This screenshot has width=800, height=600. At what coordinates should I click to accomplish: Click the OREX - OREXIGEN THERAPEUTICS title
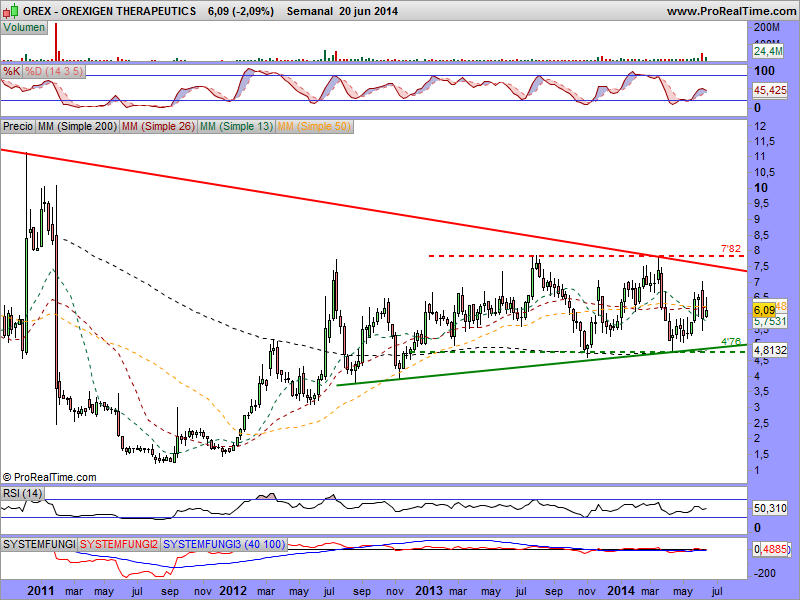tap(109, 11)
